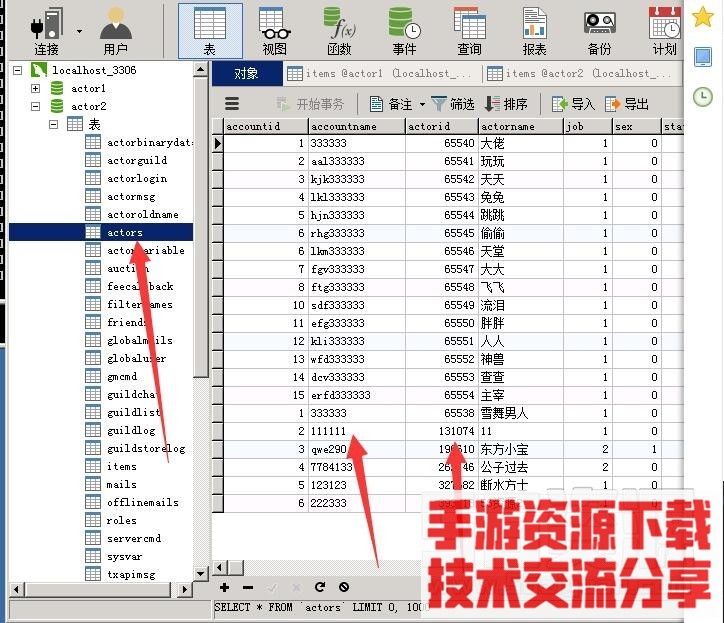This screenshot has height=623, width=724.
Task: Select the actor1 database name
Action: coord(88,88)
